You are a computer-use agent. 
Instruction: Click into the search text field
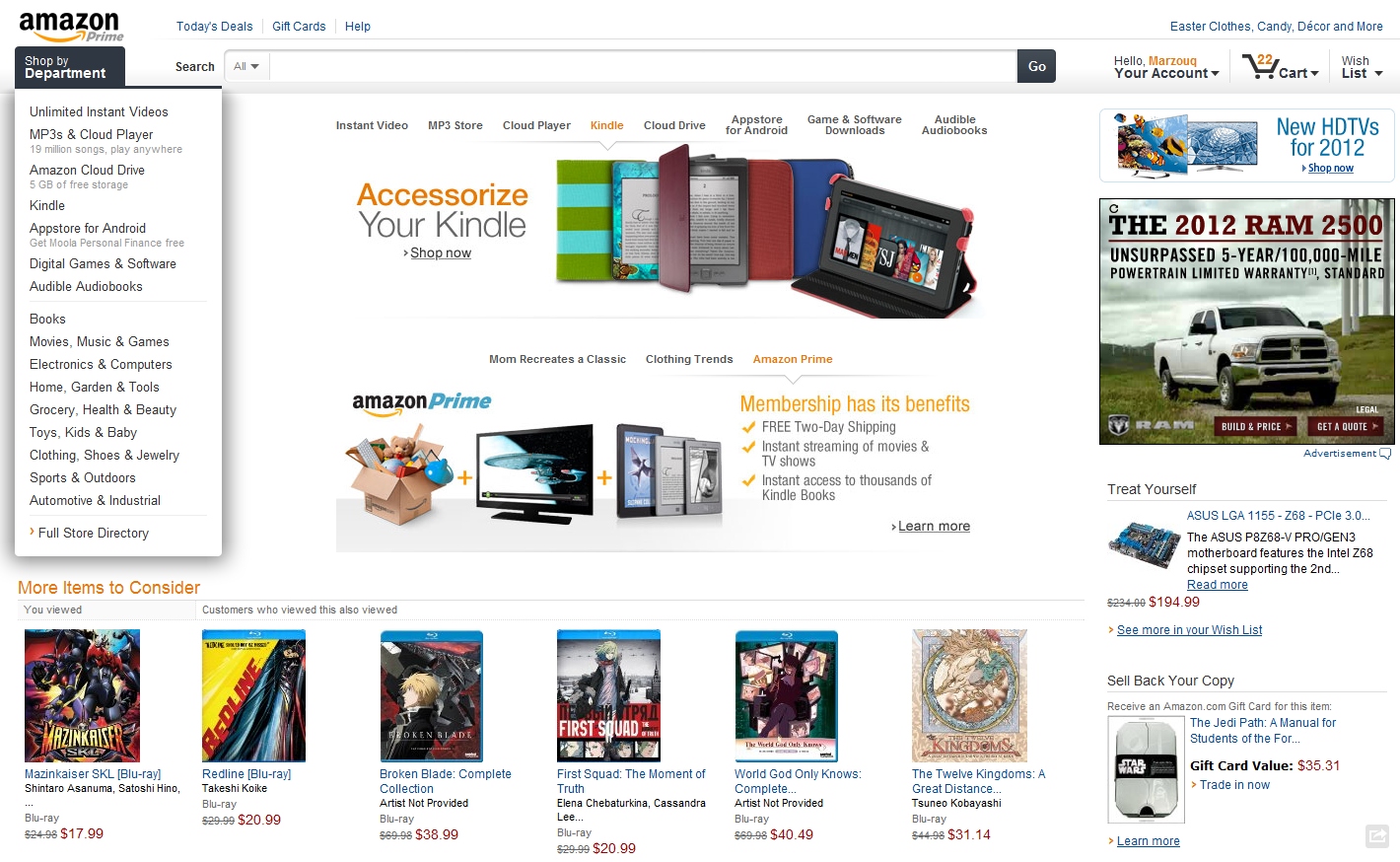[643, 66]
